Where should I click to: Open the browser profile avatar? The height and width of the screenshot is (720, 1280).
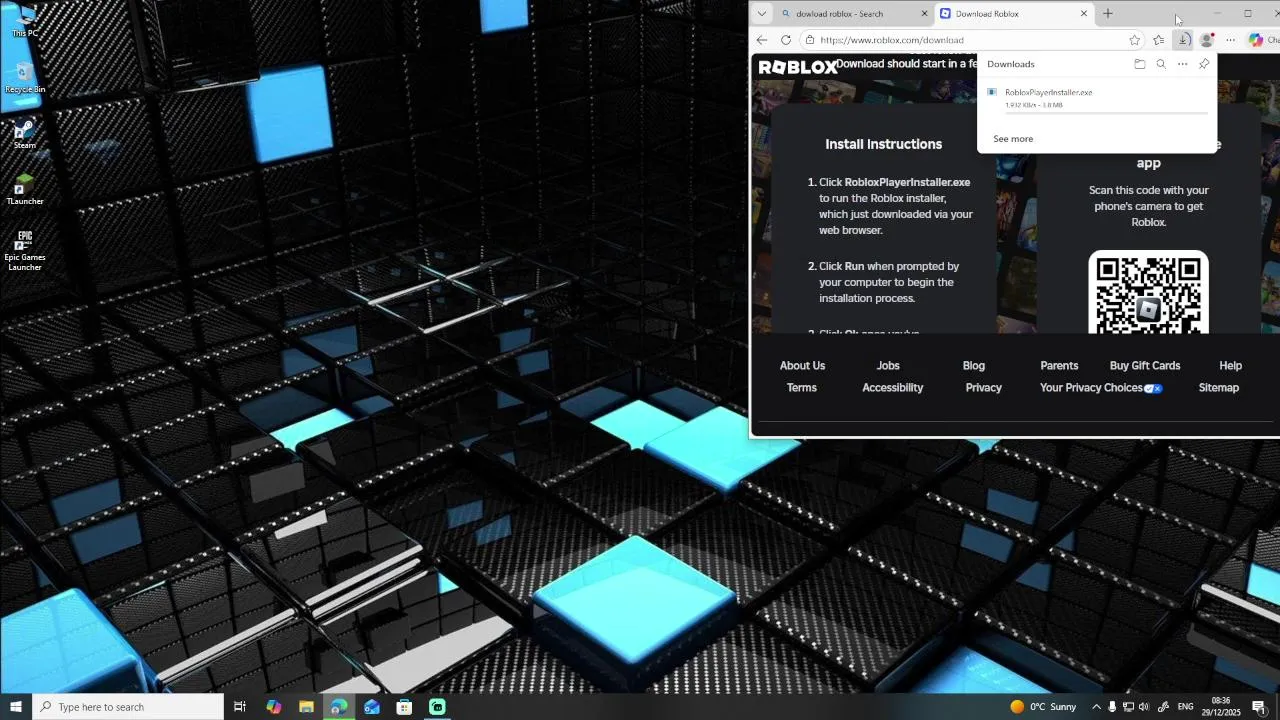click(x=1207, y=40)
